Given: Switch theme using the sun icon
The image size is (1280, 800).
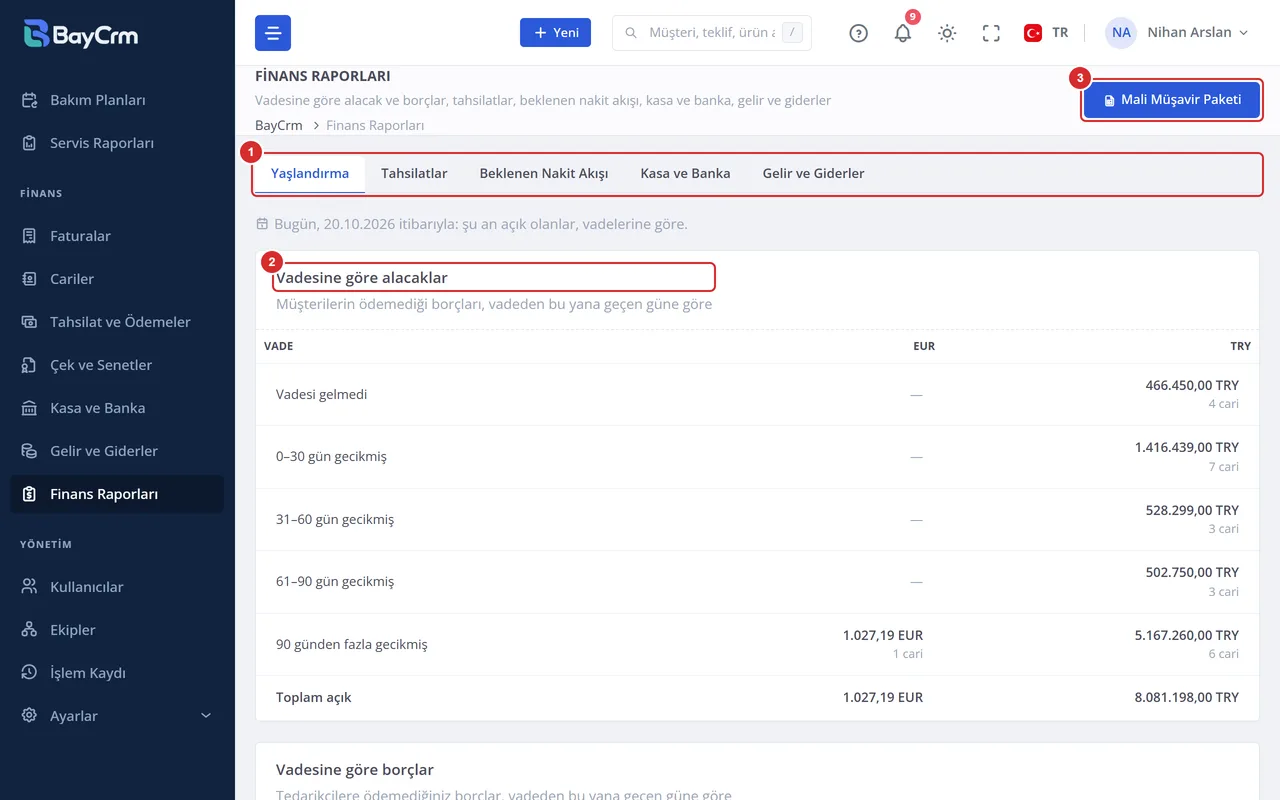Looking at the screenshot, I should pyautogui.click(x=947, y=33).
